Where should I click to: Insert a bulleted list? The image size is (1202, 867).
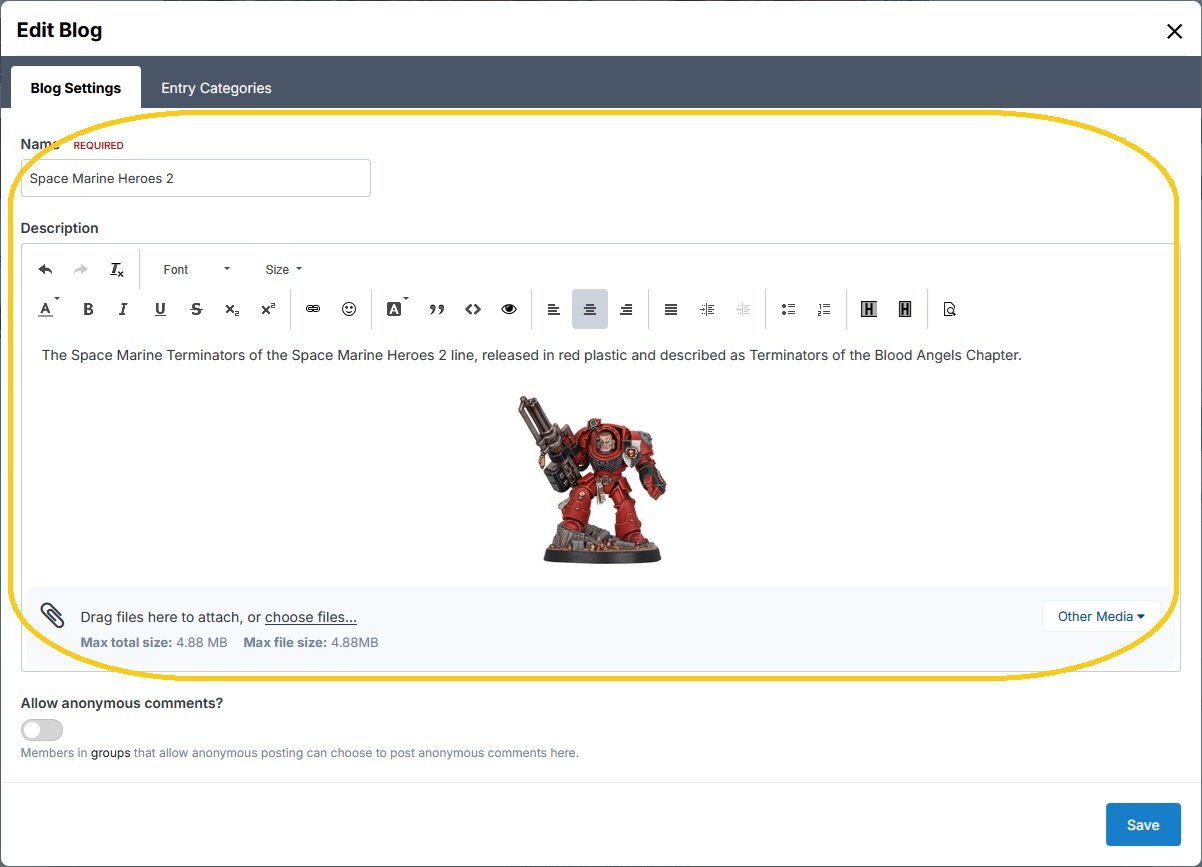coord(788,310)
